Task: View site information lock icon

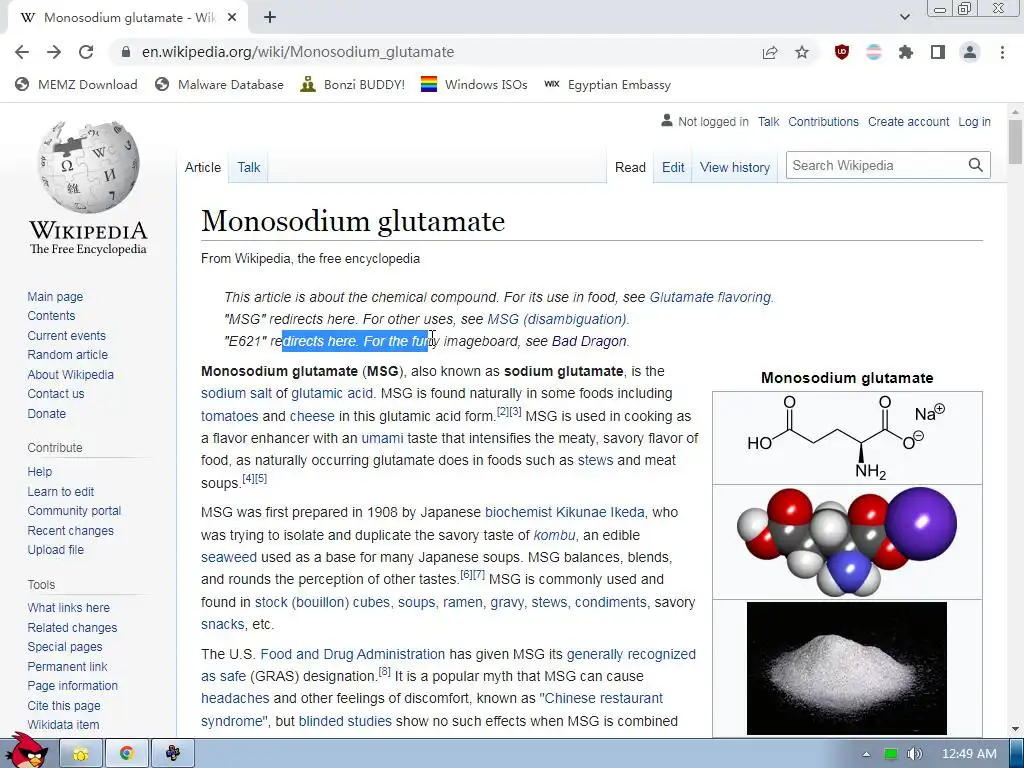Action: [x=126, y=52]
